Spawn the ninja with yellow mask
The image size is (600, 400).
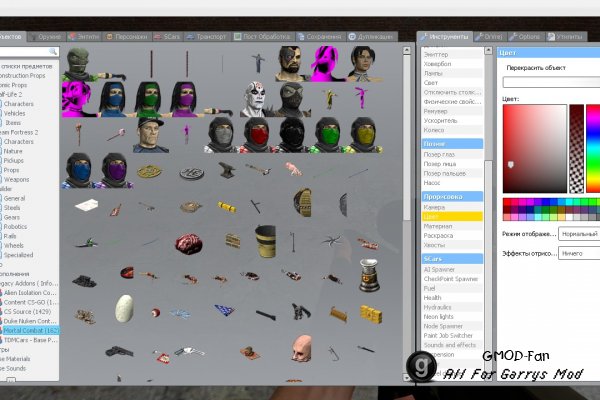click(363, 135)
